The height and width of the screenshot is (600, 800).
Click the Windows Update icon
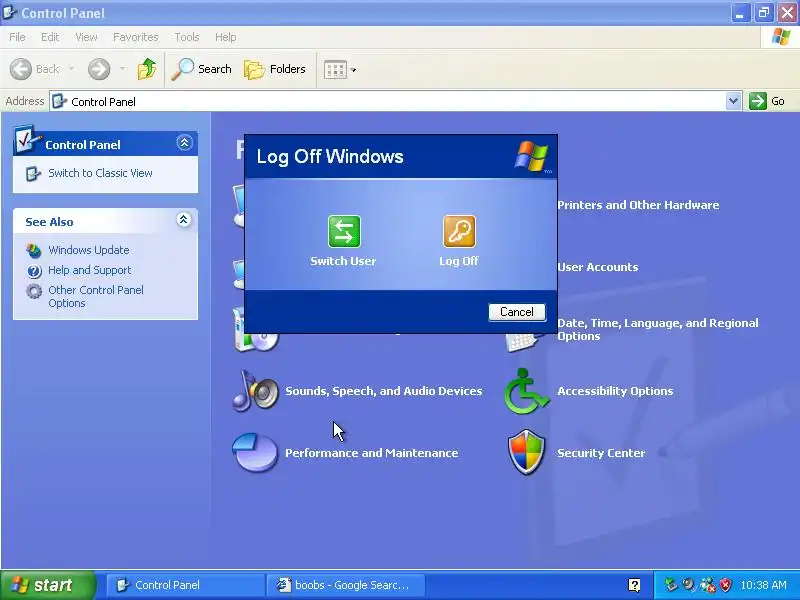[34, 251]
